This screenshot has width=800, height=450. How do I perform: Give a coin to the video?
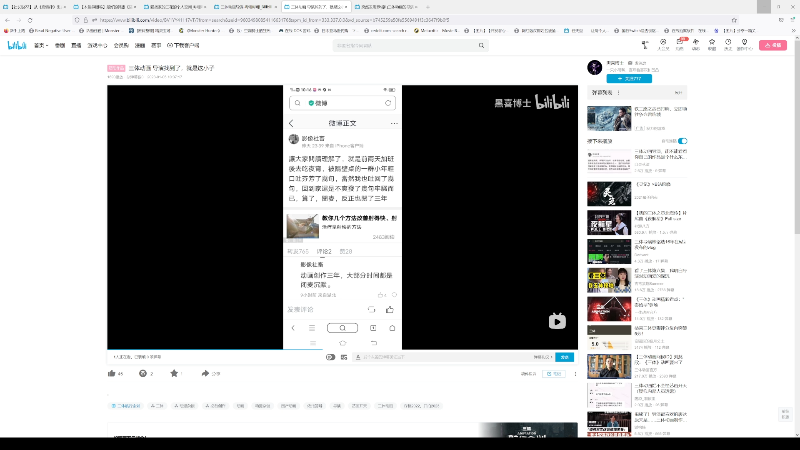[143, 373]
